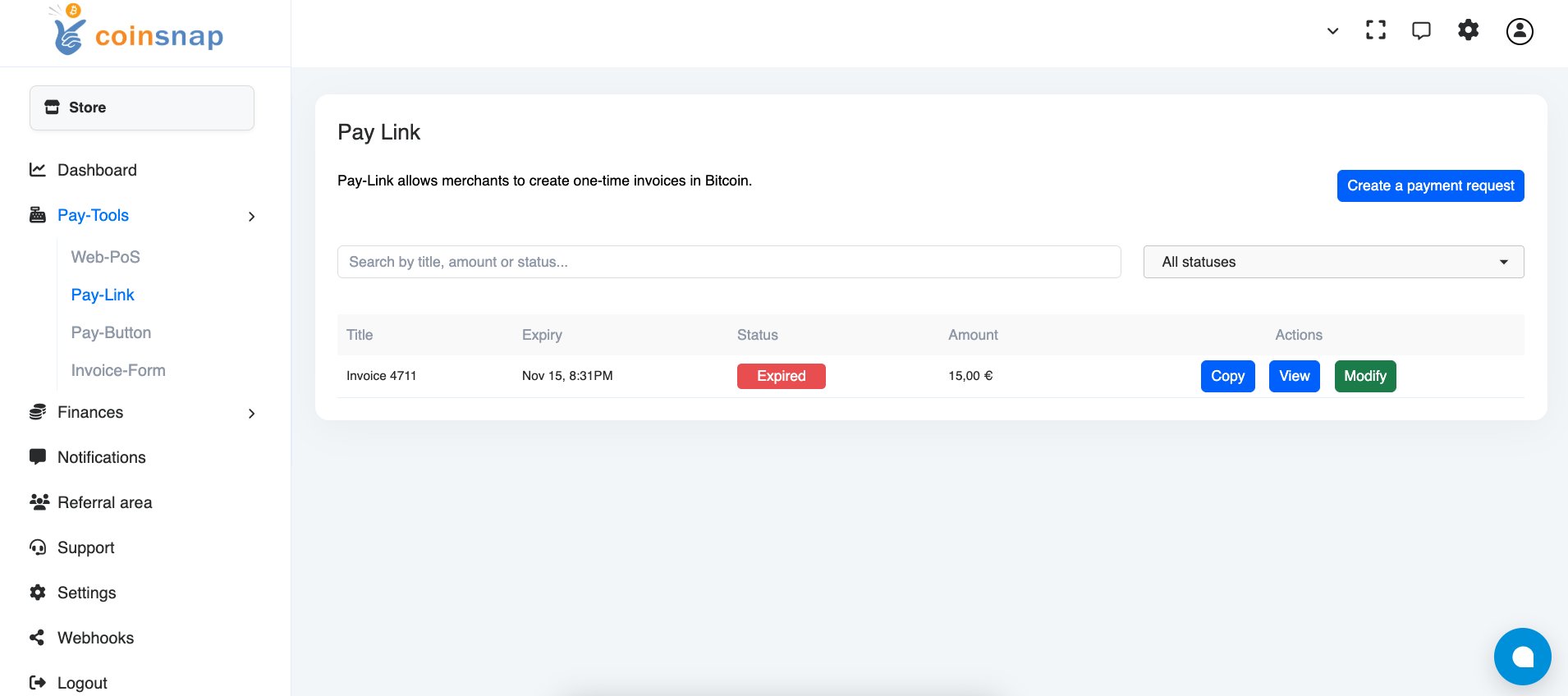Open the chat message icon in header
The image size is (1568, 696).
(1421, 30)
